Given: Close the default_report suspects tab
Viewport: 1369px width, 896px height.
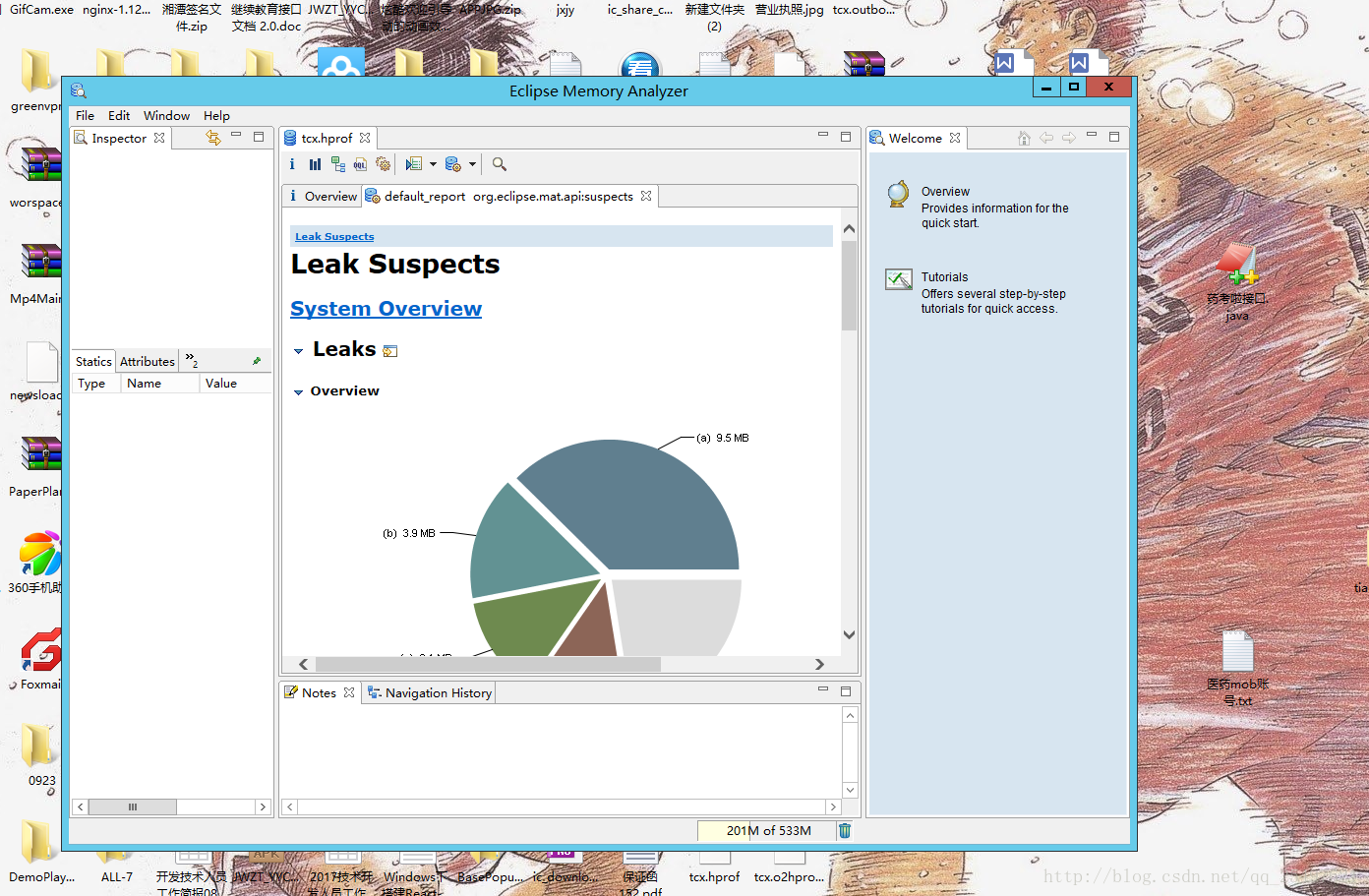Looking at the screenshot, I should point(646,196).
